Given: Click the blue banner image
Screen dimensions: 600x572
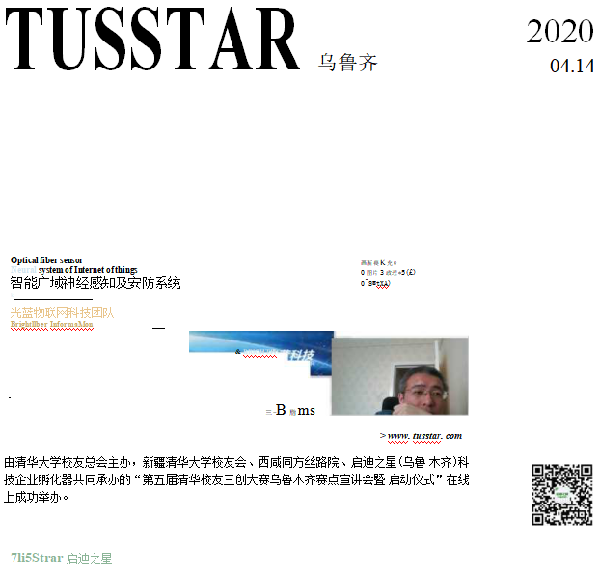Looking at the screenshot, I should point(261,353).
